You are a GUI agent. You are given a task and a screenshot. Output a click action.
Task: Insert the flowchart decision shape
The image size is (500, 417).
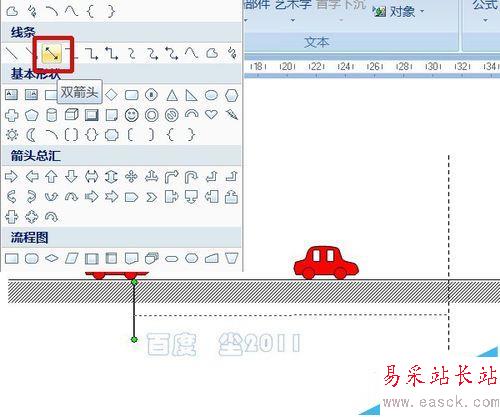(52, 258)
